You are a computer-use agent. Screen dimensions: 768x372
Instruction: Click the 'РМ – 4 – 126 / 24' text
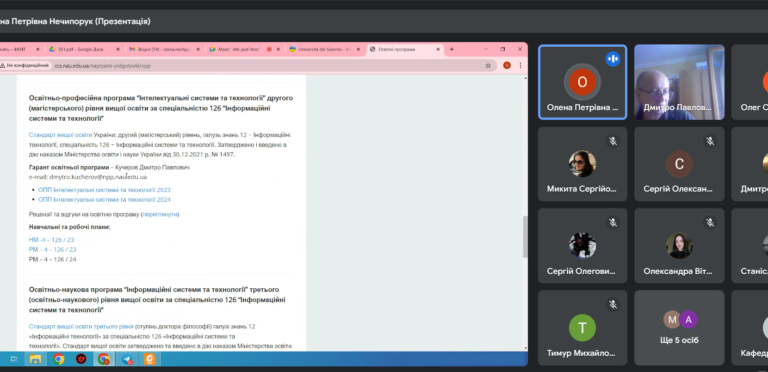[x=52, y=259]
